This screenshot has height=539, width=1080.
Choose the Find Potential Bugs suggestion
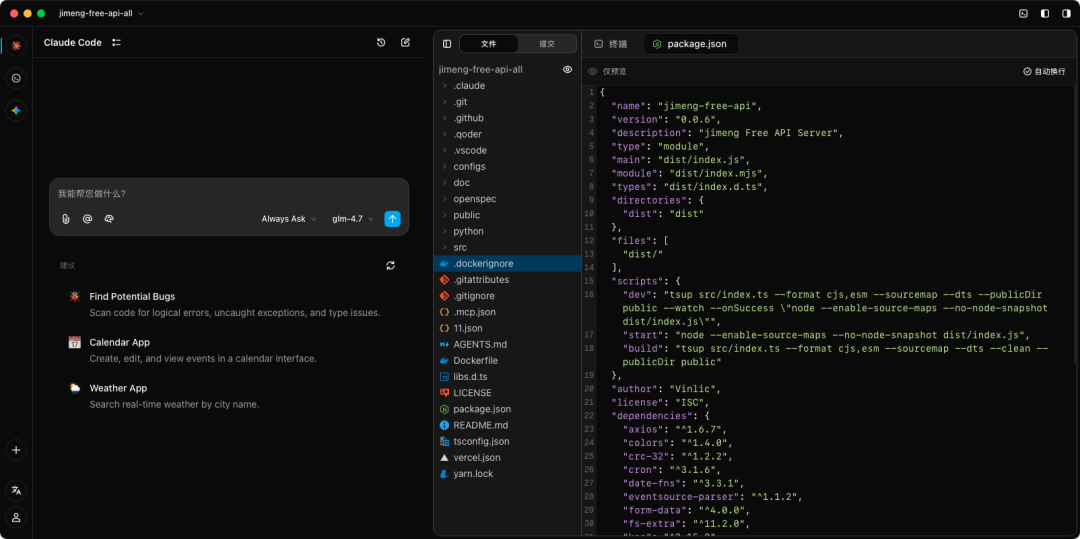[x=132, y=297]
